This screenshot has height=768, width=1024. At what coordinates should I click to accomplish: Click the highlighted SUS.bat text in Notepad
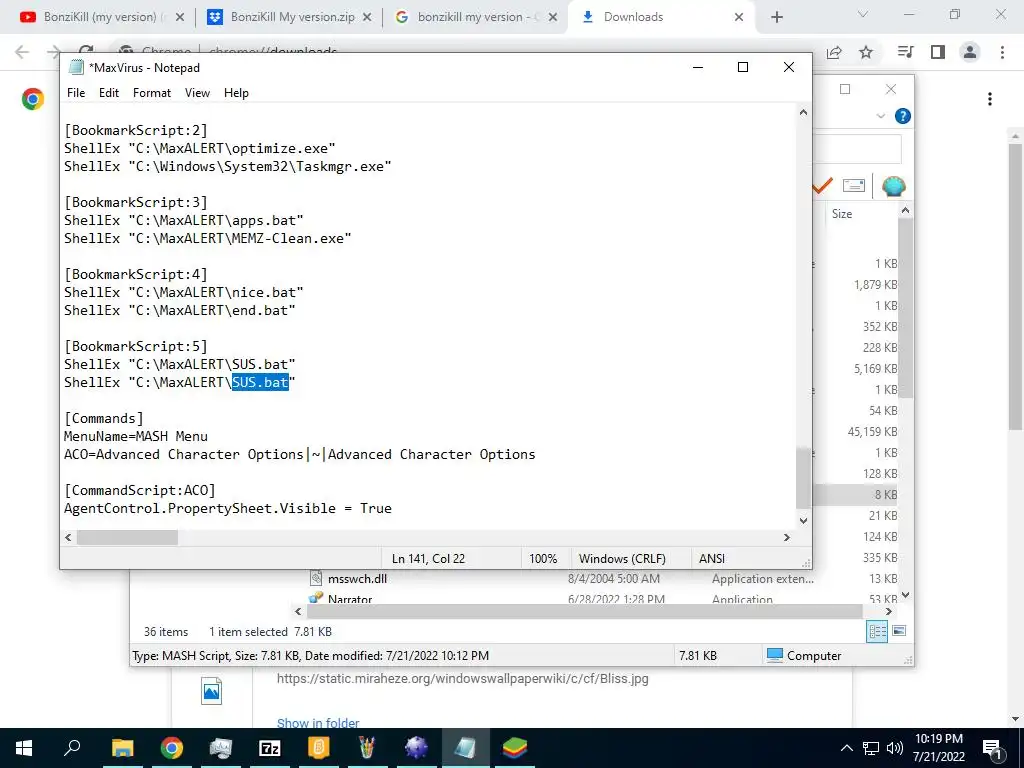pyautogui.click(x=261, y=382)
